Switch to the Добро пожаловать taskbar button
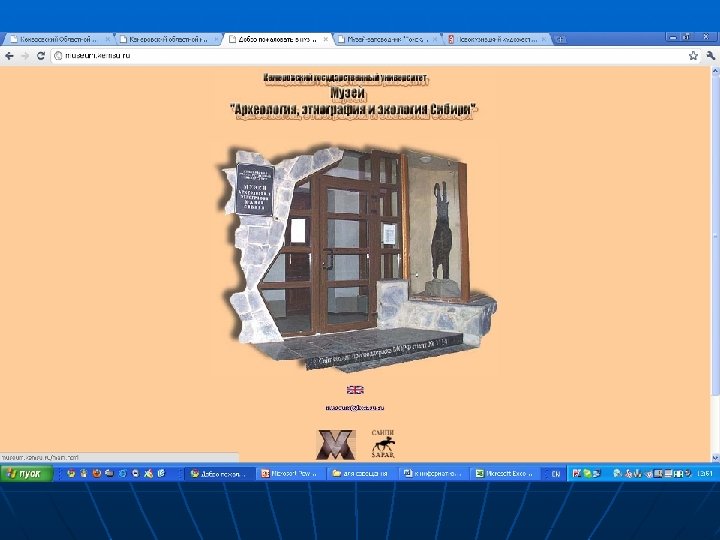The height and width of the screenshot is (540, 720). pos(219,473)
